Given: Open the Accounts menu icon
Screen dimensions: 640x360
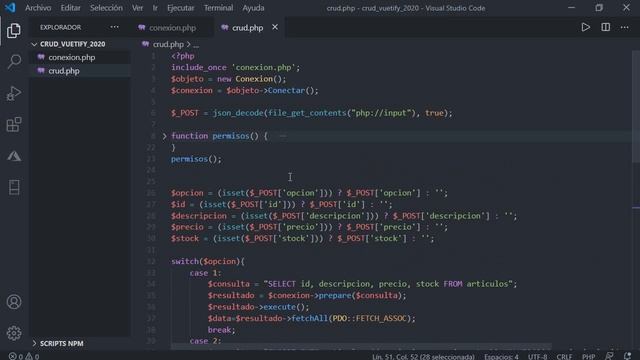Looking at the screenshot, I should point(14,302).
